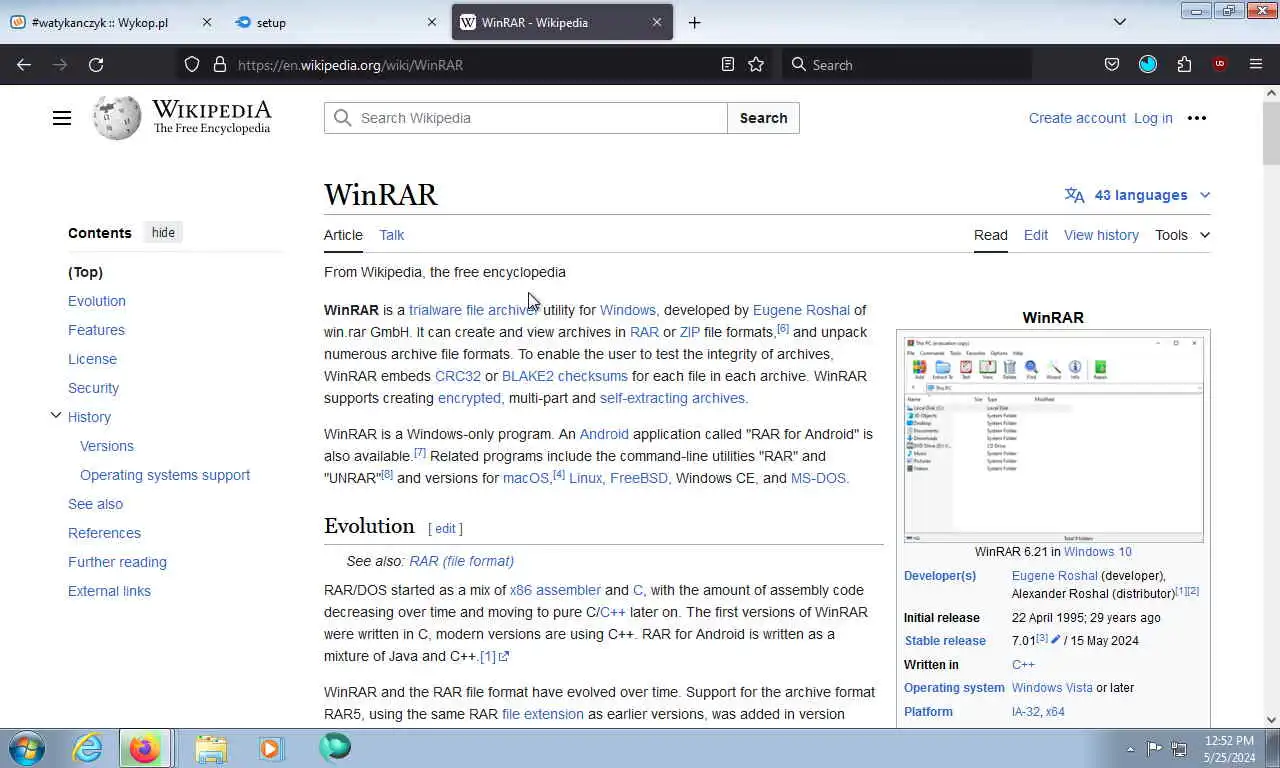Open external link icon after citation [1]
Screen dimensions: 1280x768
pyautogui.click(x=504, y=657)
